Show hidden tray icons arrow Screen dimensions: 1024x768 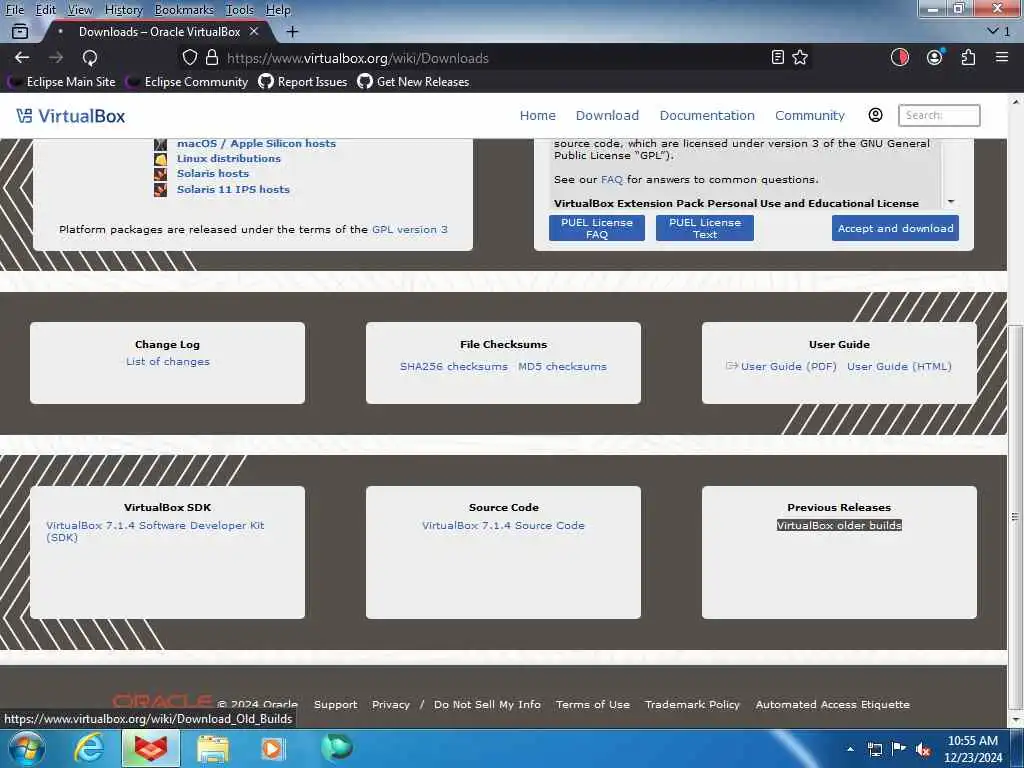click(x=850, y=749)
